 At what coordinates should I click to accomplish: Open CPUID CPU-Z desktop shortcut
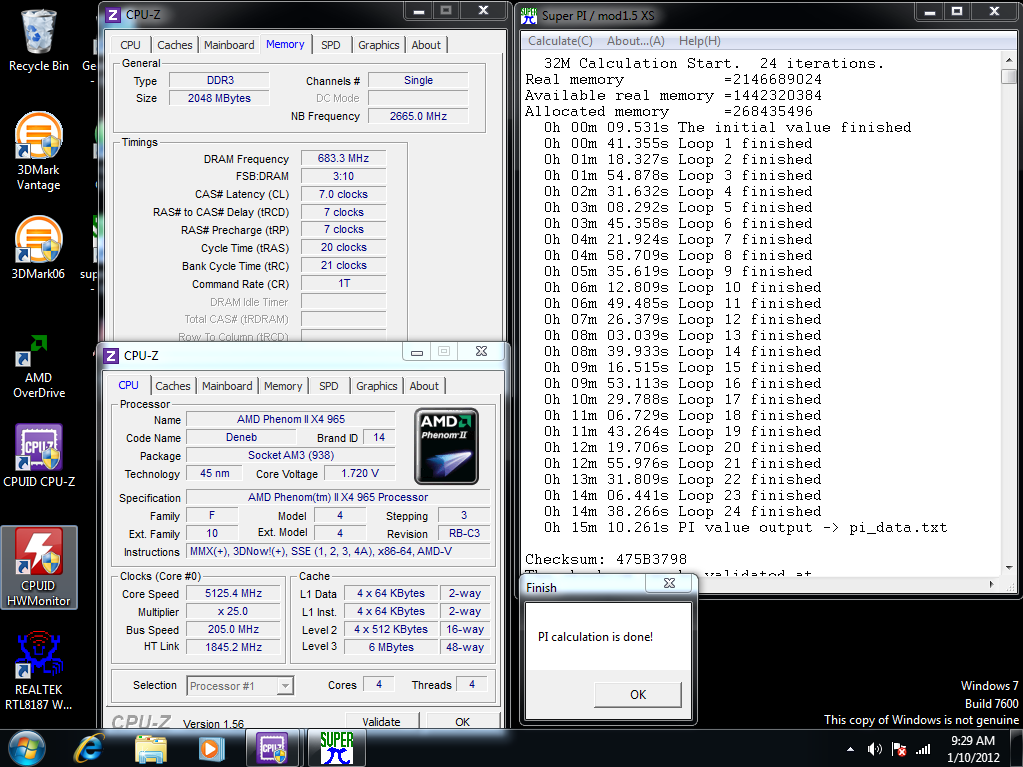pos(38,455)
